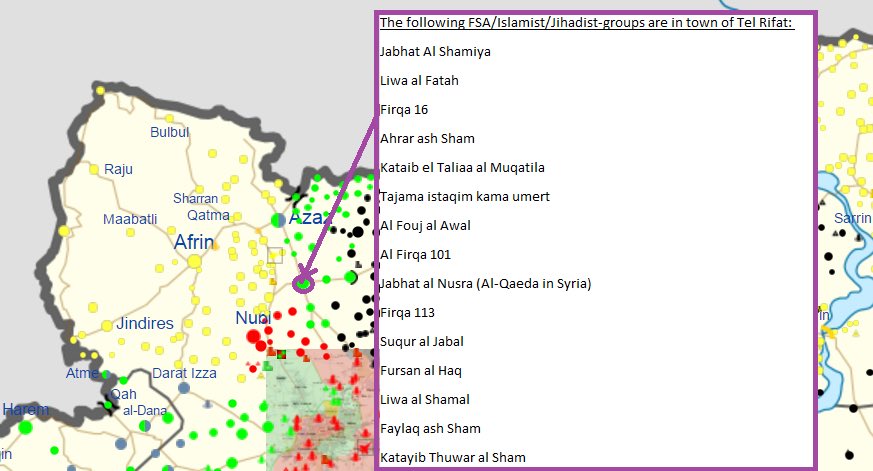The image size is (873, 471).
Task: Select the Bulbul label
Action: tap(170, 133)
